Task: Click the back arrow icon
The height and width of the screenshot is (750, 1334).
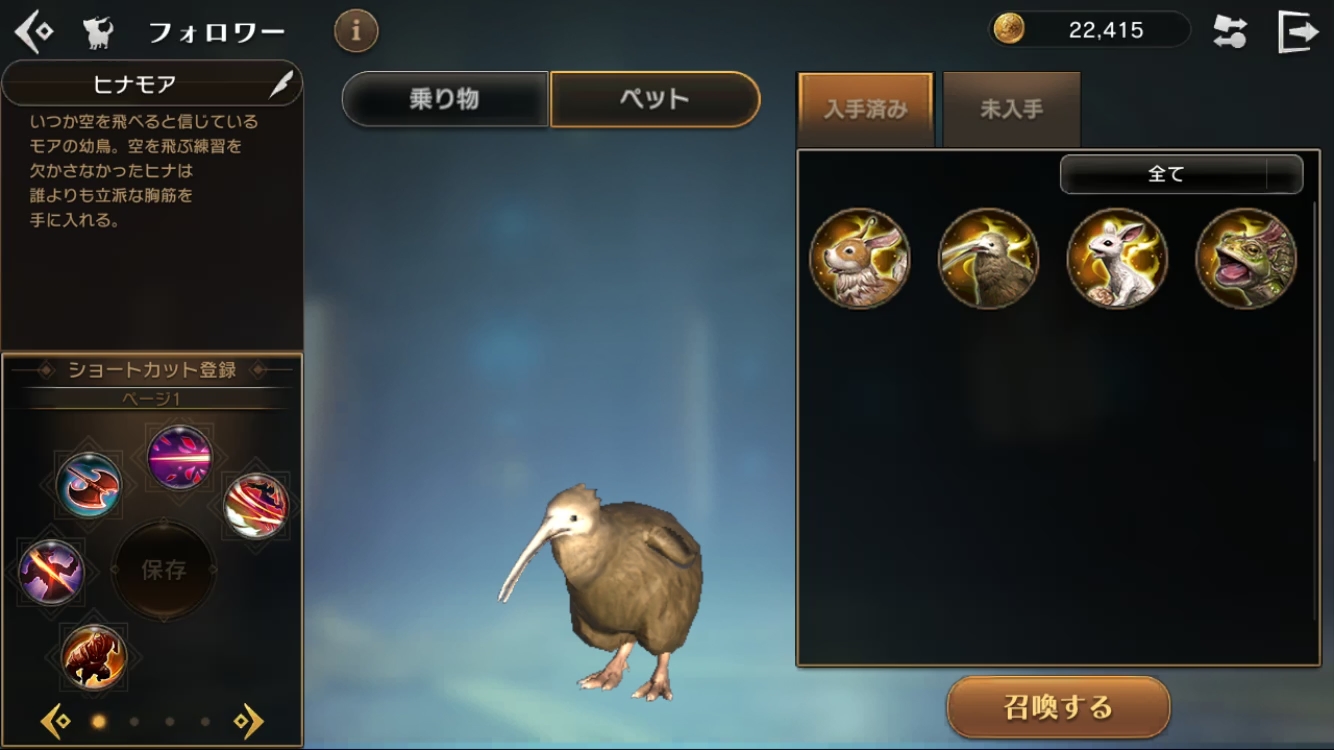Action: pos(33,31)
